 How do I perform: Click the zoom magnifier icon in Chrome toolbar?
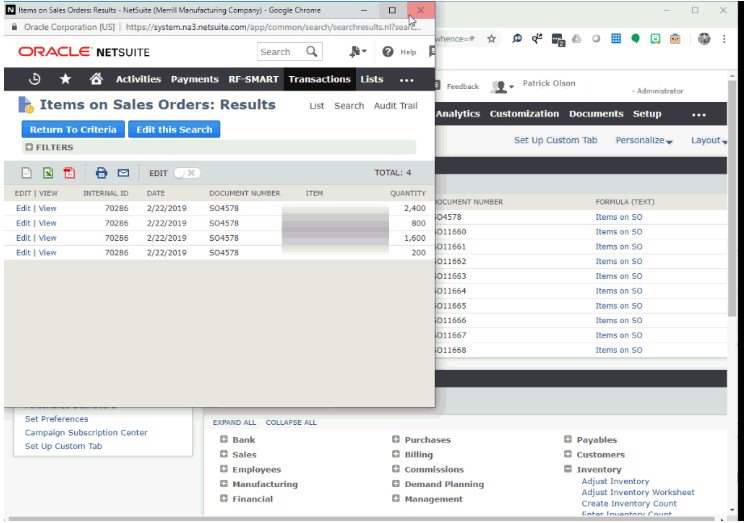(x=517, y=39)
